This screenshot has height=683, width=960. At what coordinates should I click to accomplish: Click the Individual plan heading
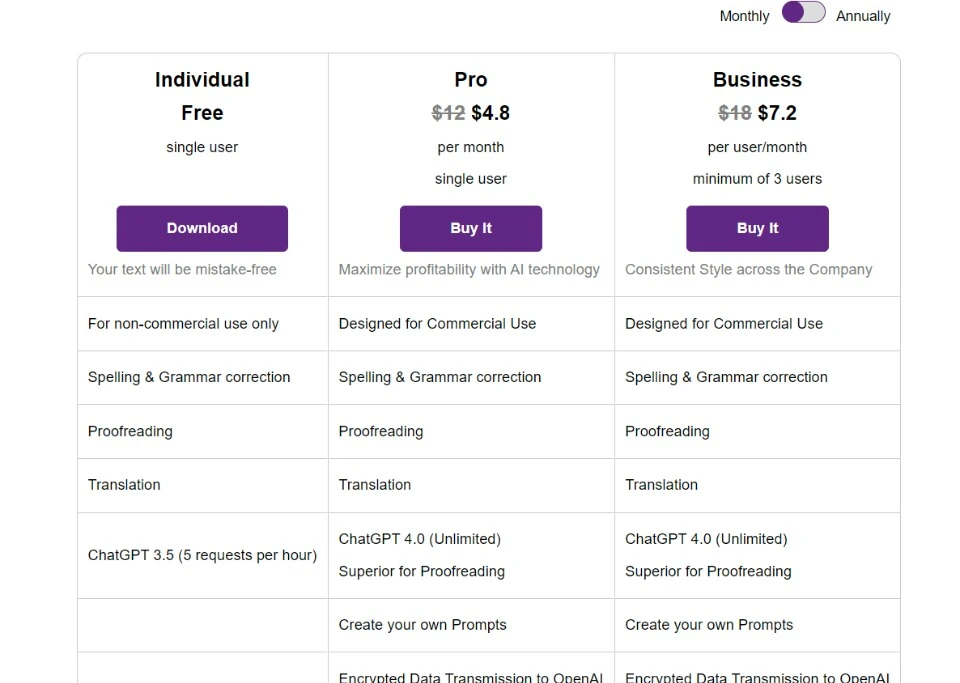(202, 80)
